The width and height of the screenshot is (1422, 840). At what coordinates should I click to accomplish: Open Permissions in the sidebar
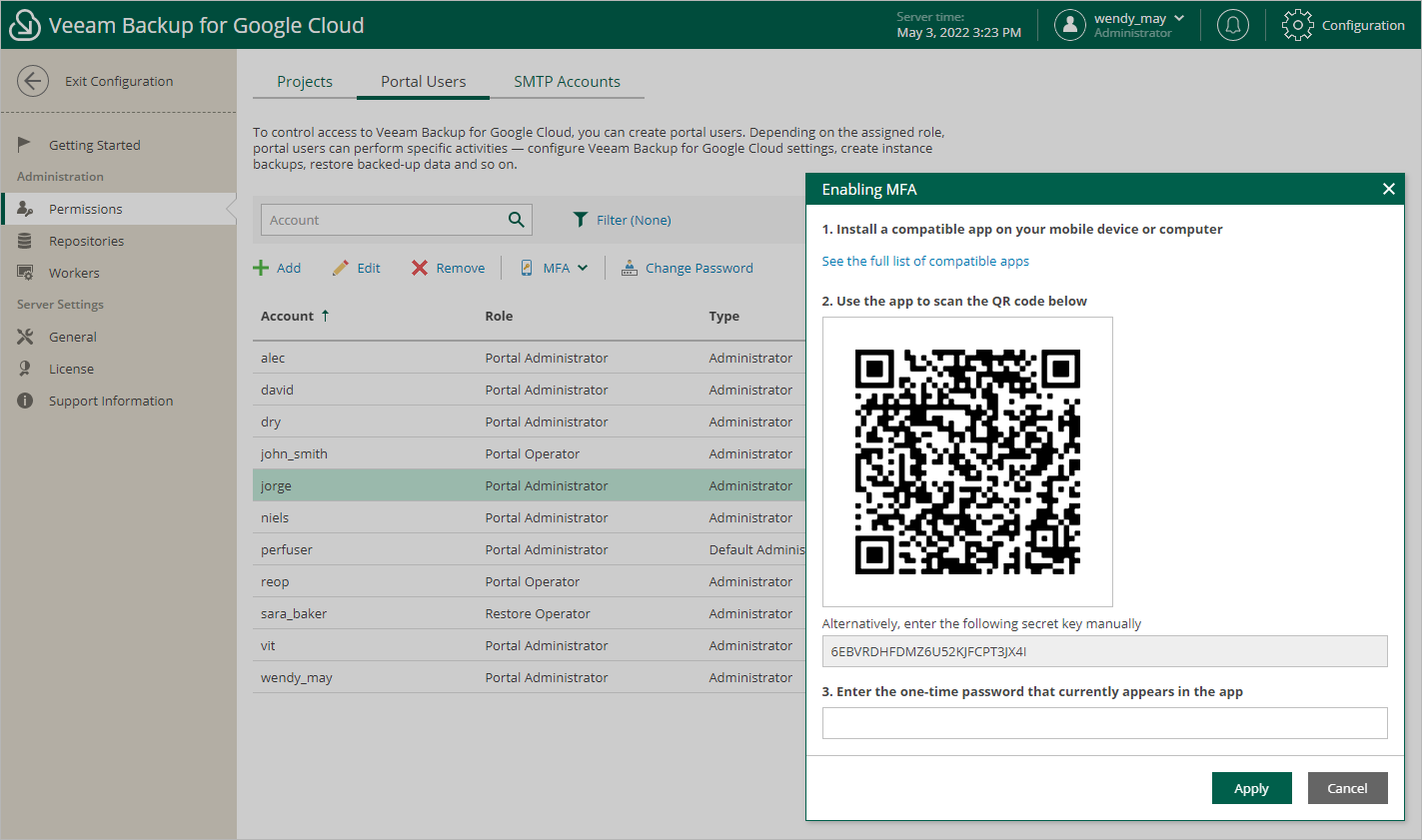coord(119,209)
